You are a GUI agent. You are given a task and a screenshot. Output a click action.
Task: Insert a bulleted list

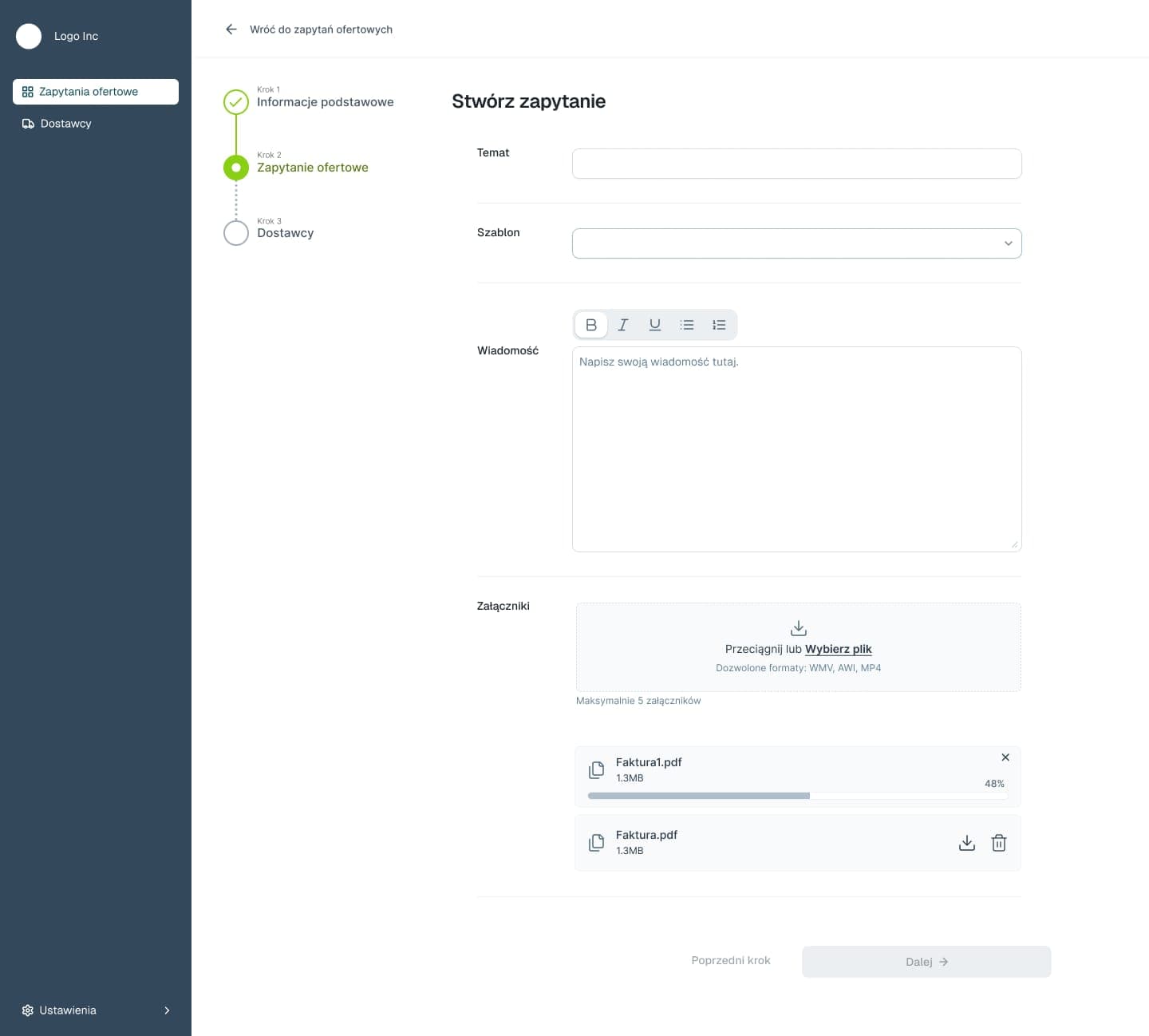pyautogui.click(x=687, y=325)
